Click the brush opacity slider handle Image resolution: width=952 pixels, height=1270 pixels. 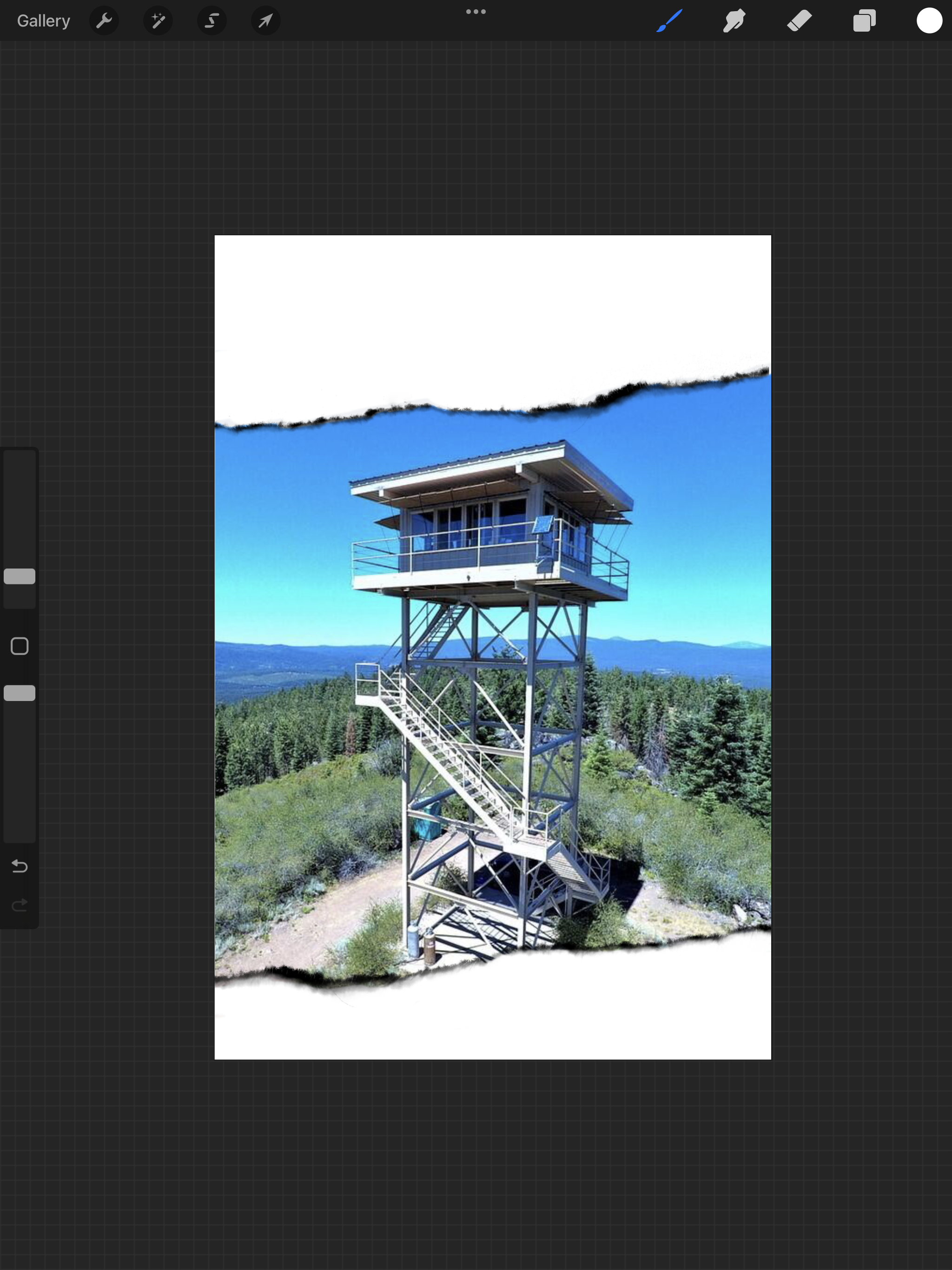tap(20, 693)
